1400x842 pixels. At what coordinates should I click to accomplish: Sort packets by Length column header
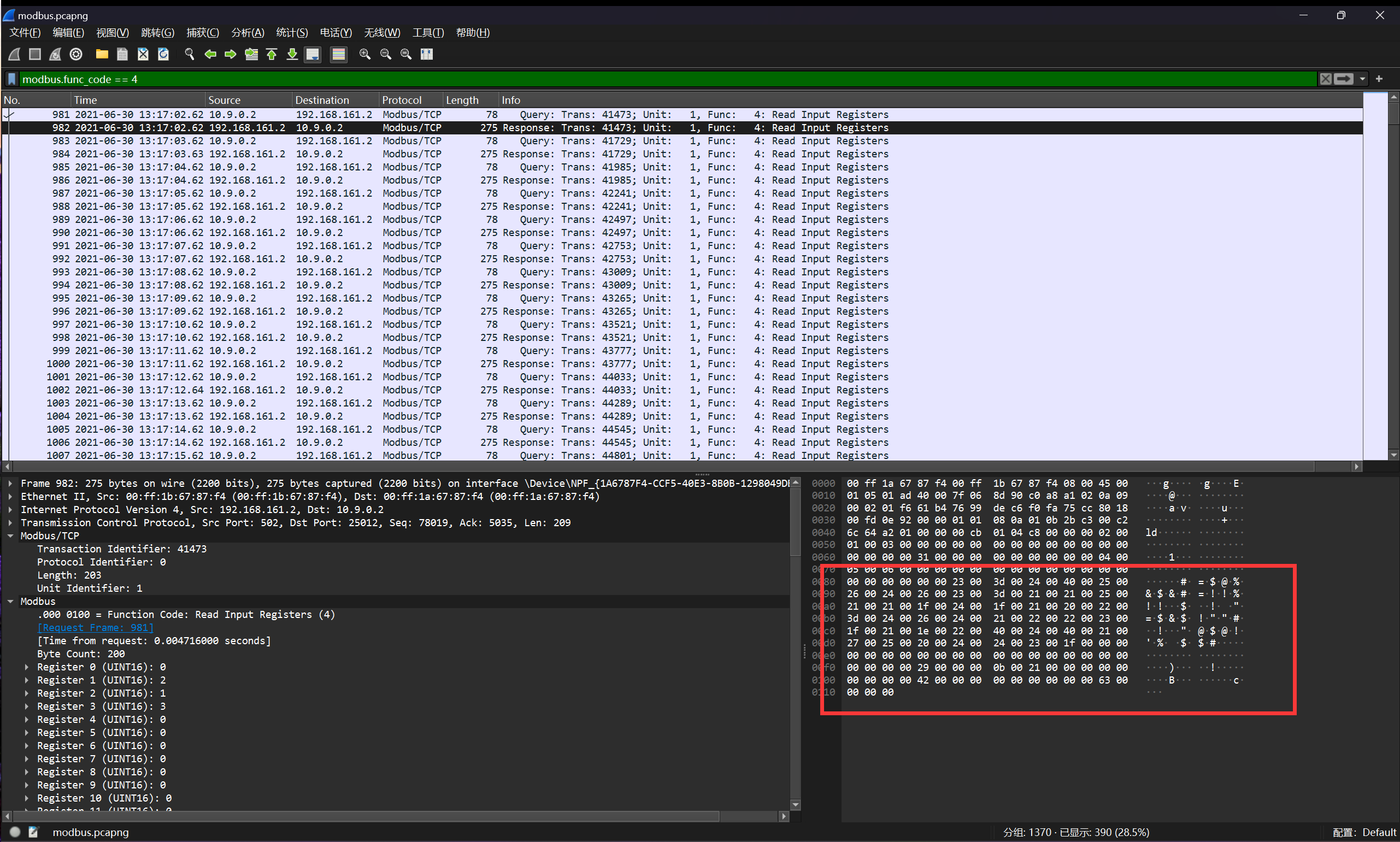471,101
